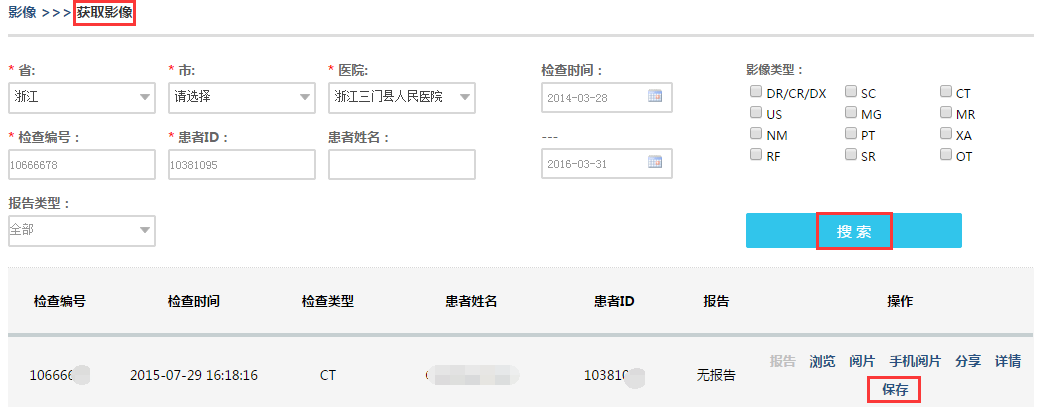This screenshot has height=407, width=1037.
Task: Open the 报告类型 dropdown showing 全部
Action: 81,230
